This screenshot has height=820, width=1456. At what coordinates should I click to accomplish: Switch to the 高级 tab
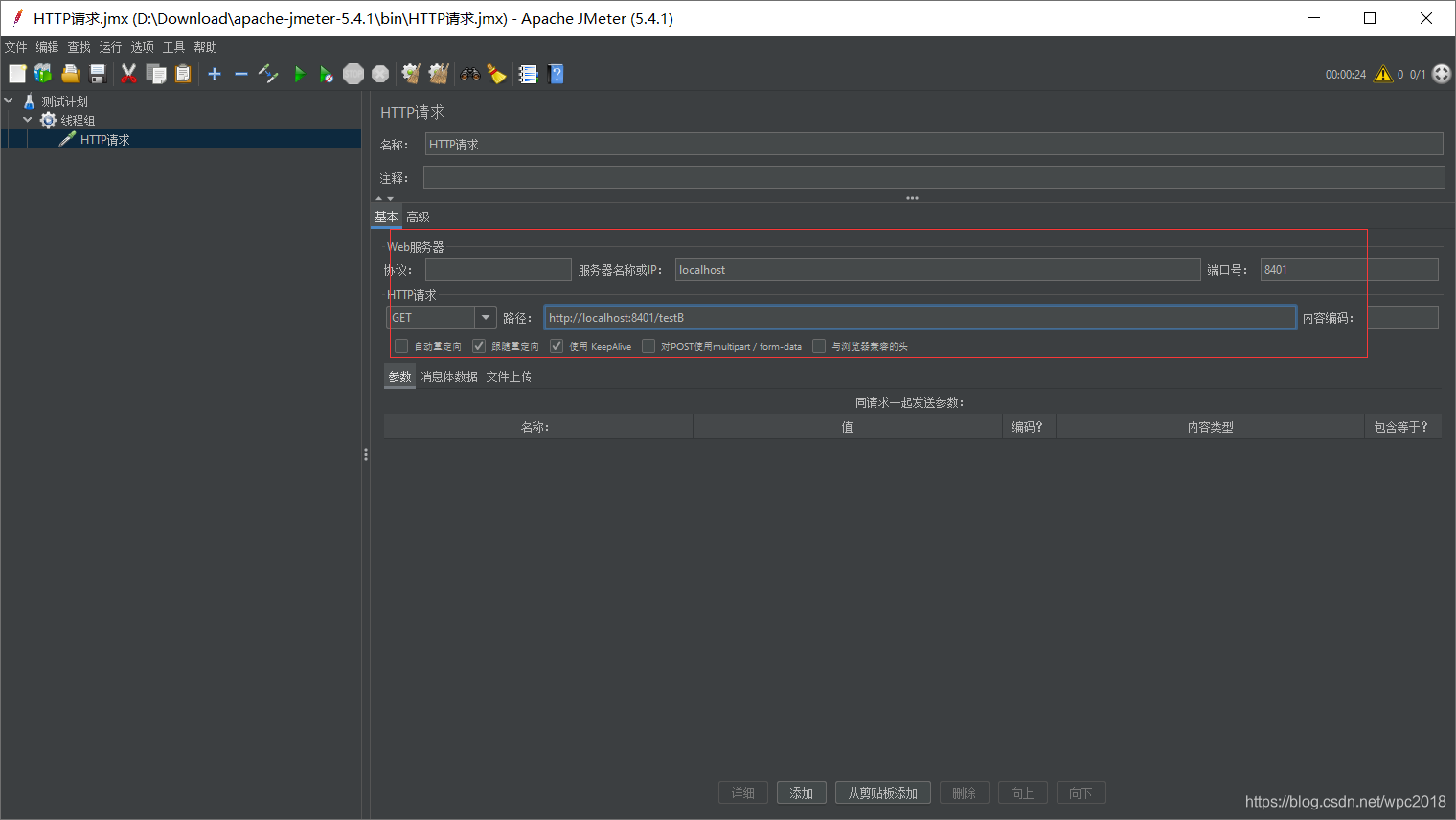tap(418, 217)
